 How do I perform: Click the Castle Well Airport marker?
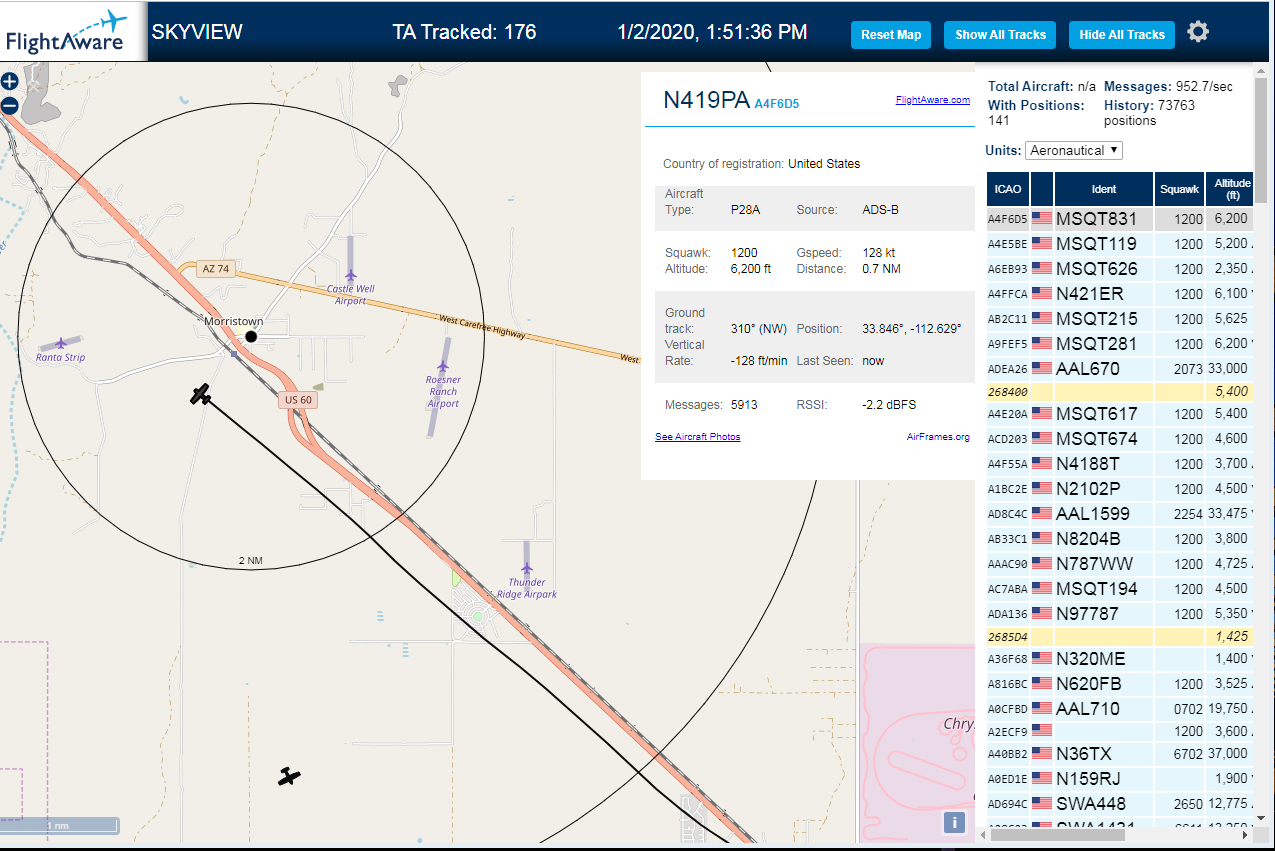[x=351, y=275]
